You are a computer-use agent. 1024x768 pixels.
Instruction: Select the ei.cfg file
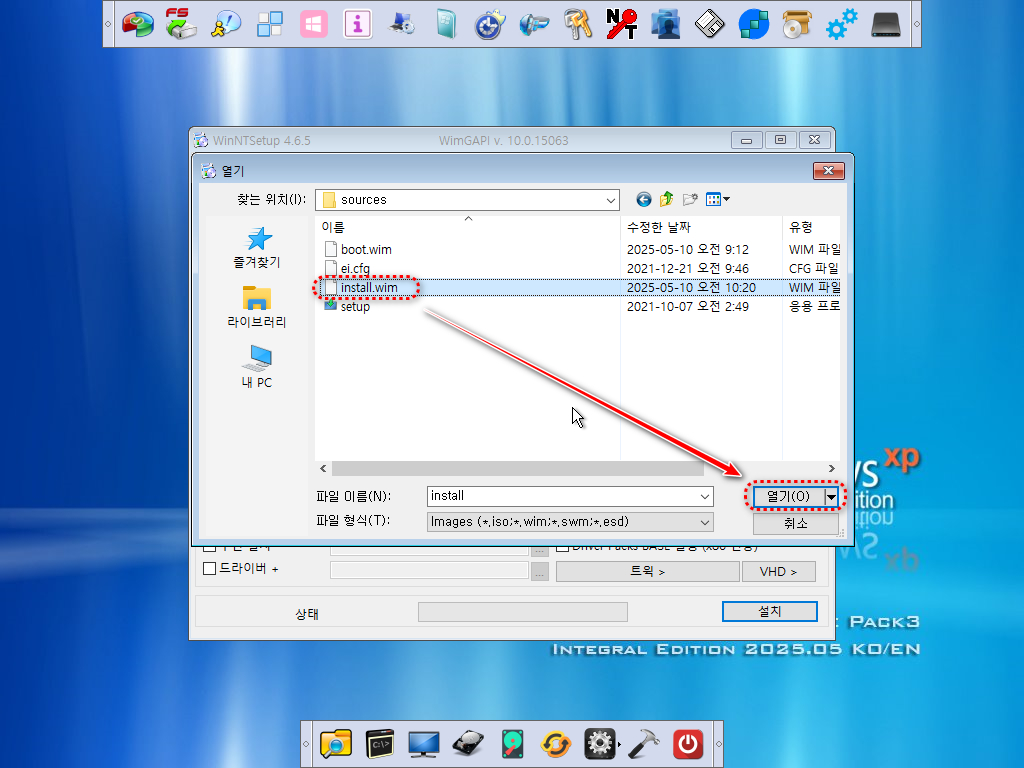[355, 268]
